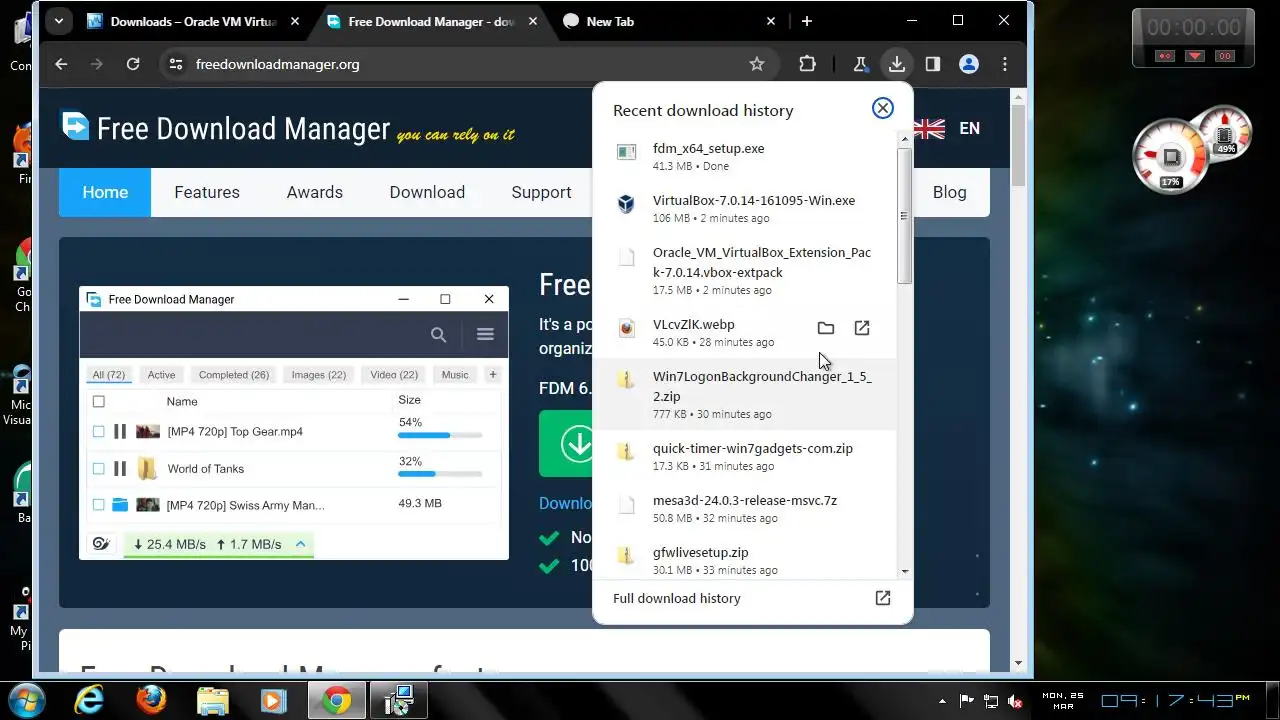
Task: Open VLcvZlK.webp in a new tab
Action: pyautogui.click(x=862, y=328)
